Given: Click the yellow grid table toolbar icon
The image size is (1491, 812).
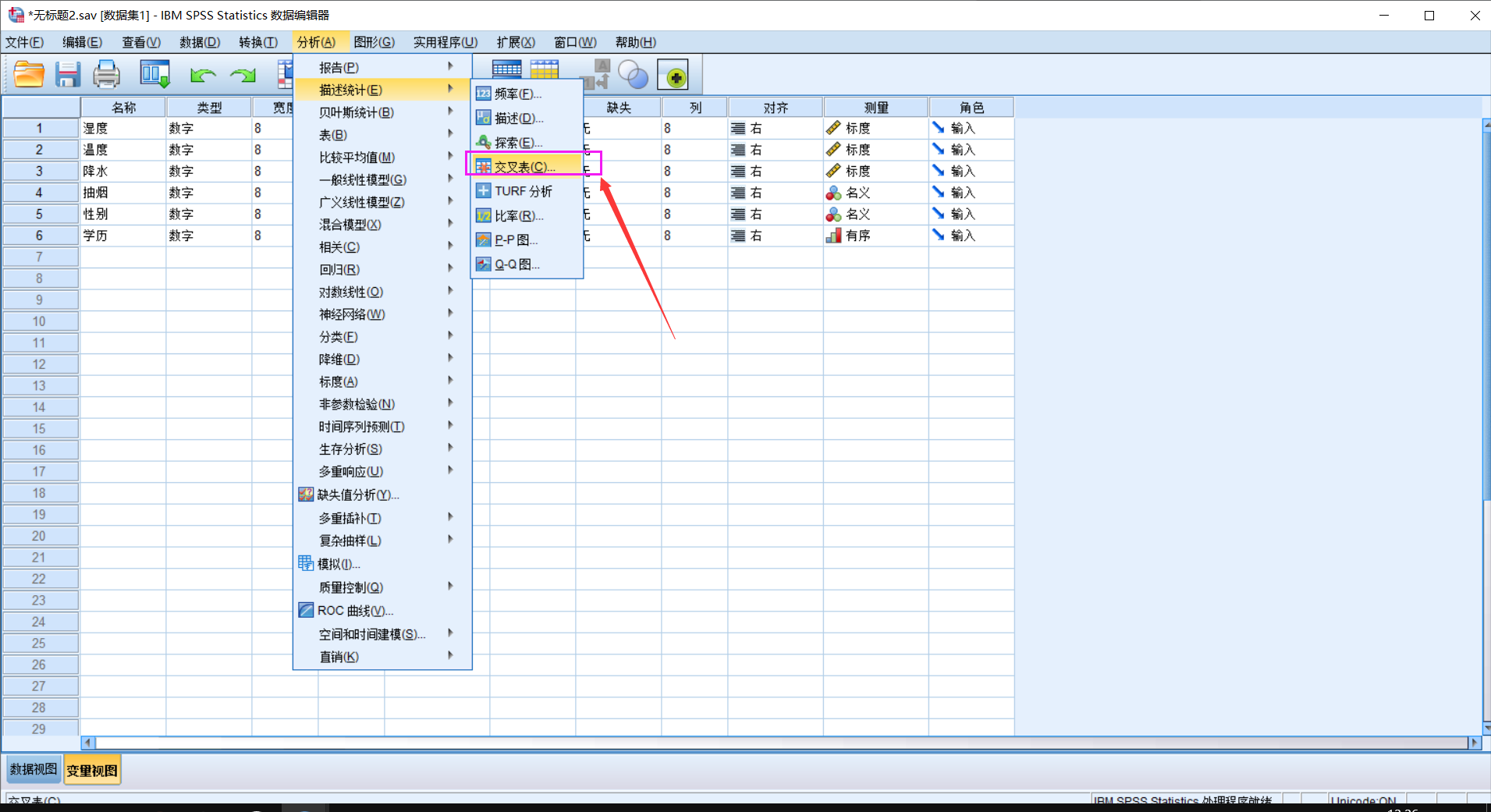Looking at the screenshot, I should pyautogui.click(x=545, y=70).
